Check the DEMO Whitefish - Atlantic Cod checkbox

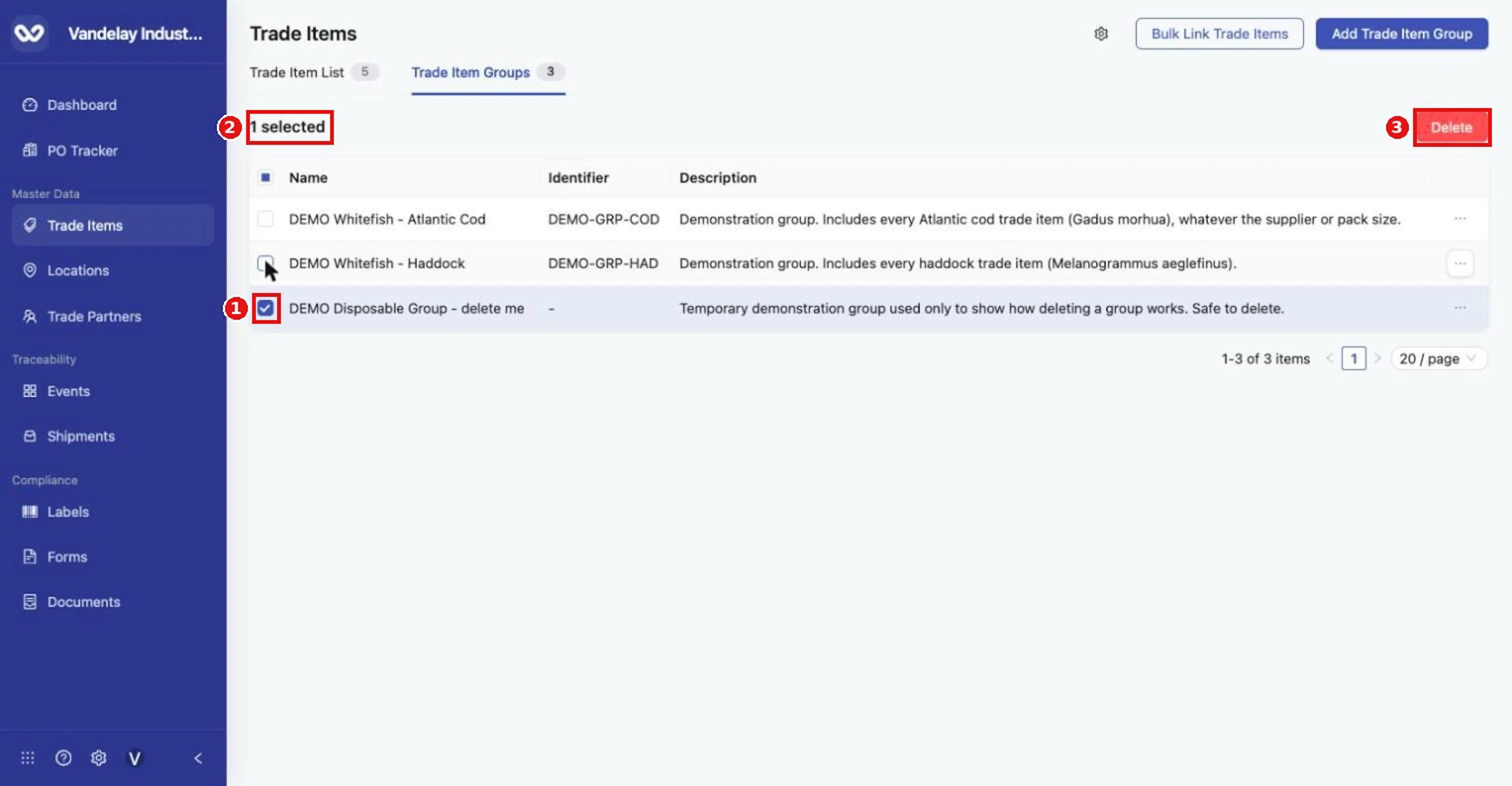(x=265, y=219)
